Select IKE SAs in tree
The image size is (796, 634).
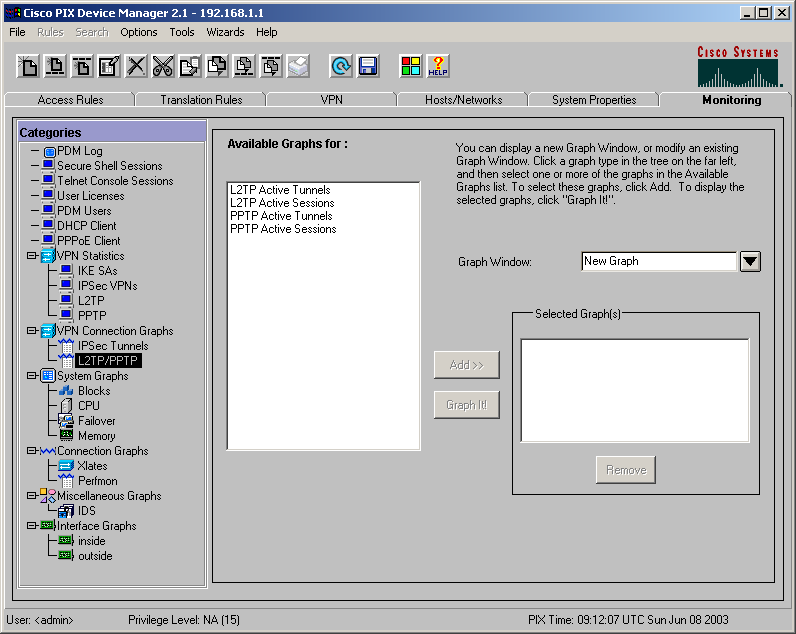pyautogui.click(x=97, y=271)
